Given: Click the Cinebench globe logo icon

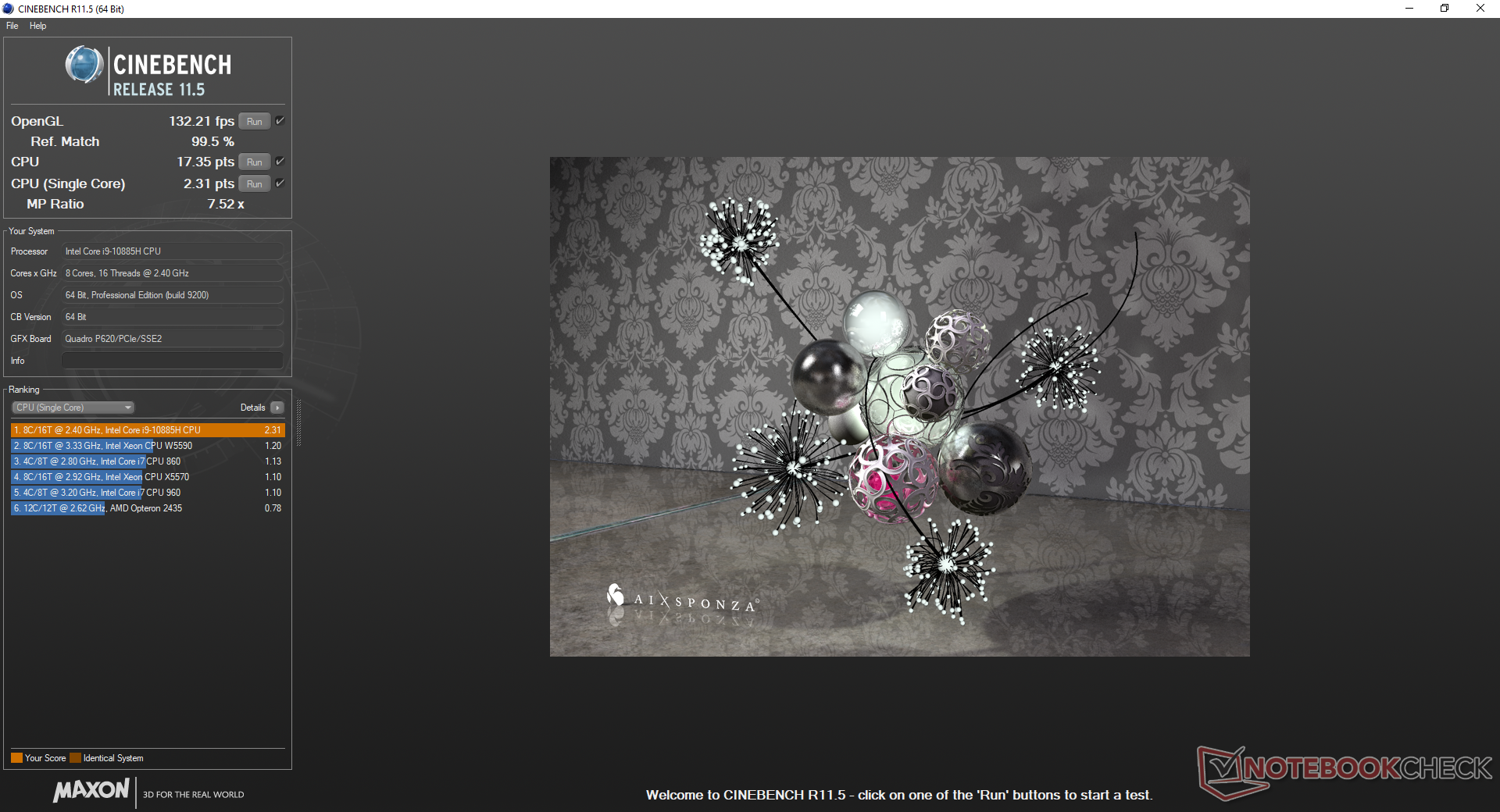Looking at the screenshot, I should tap(84, 65).
